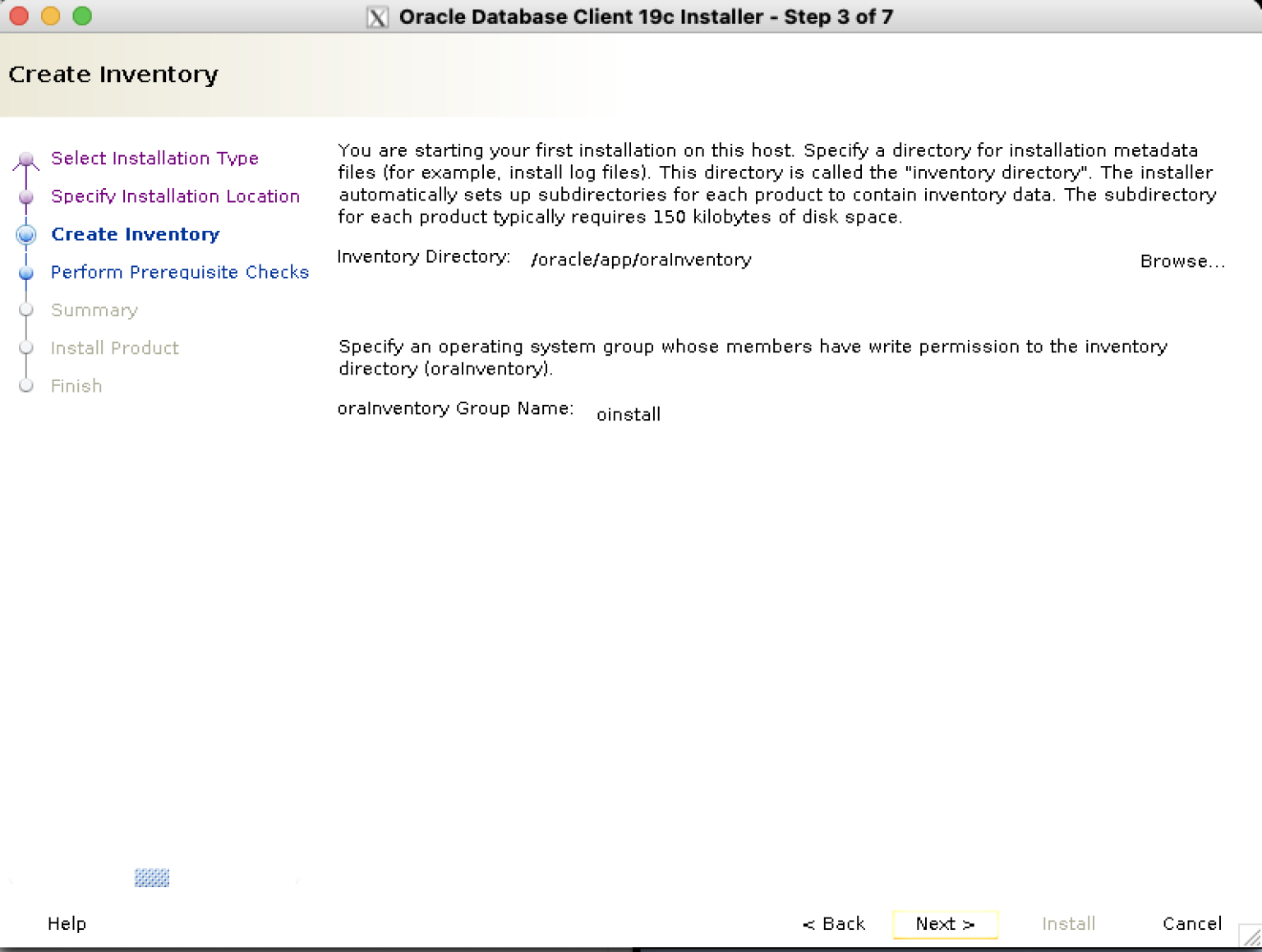Click the Inventory Directory label
Screen dimensions: 1262x952
pos(424,256)
